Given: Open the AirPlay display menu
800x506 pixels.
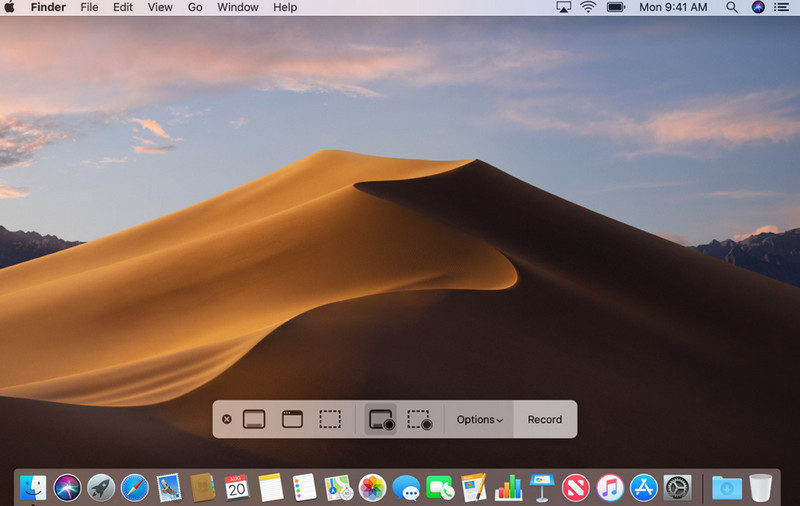Looking at the screenshot, I should pyautogui.click(x=562, y=8).
